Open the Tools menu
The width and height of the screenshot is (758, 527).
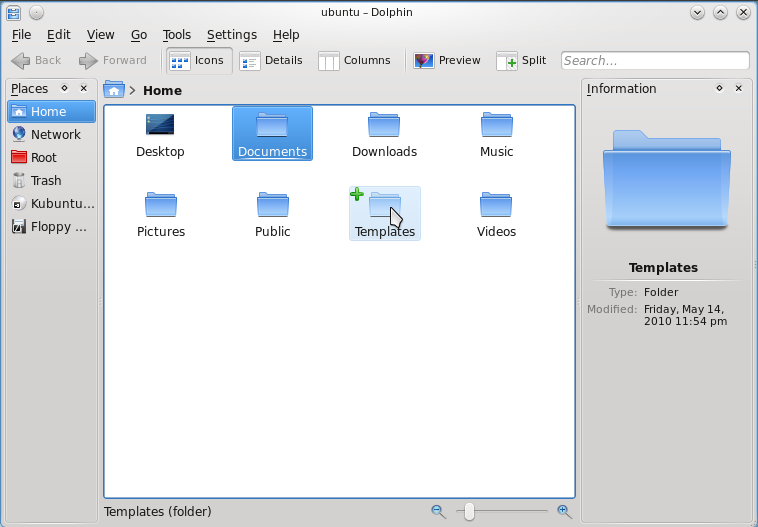(176, 35)
